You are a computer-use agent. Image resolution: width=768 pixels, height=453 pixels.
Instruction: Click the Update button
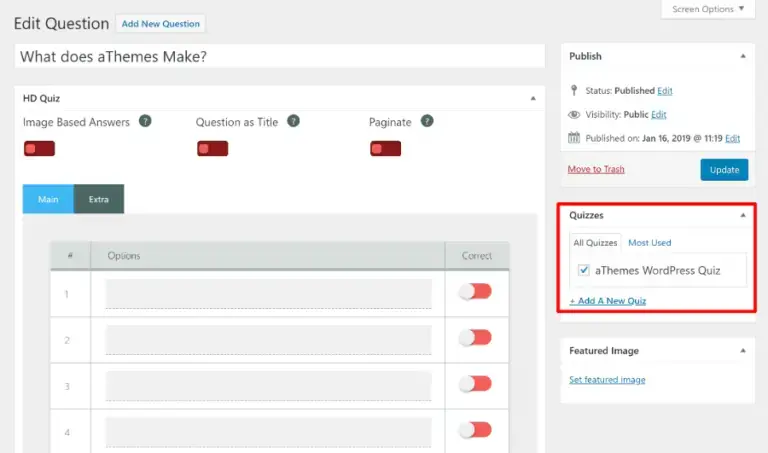[724, 169]
